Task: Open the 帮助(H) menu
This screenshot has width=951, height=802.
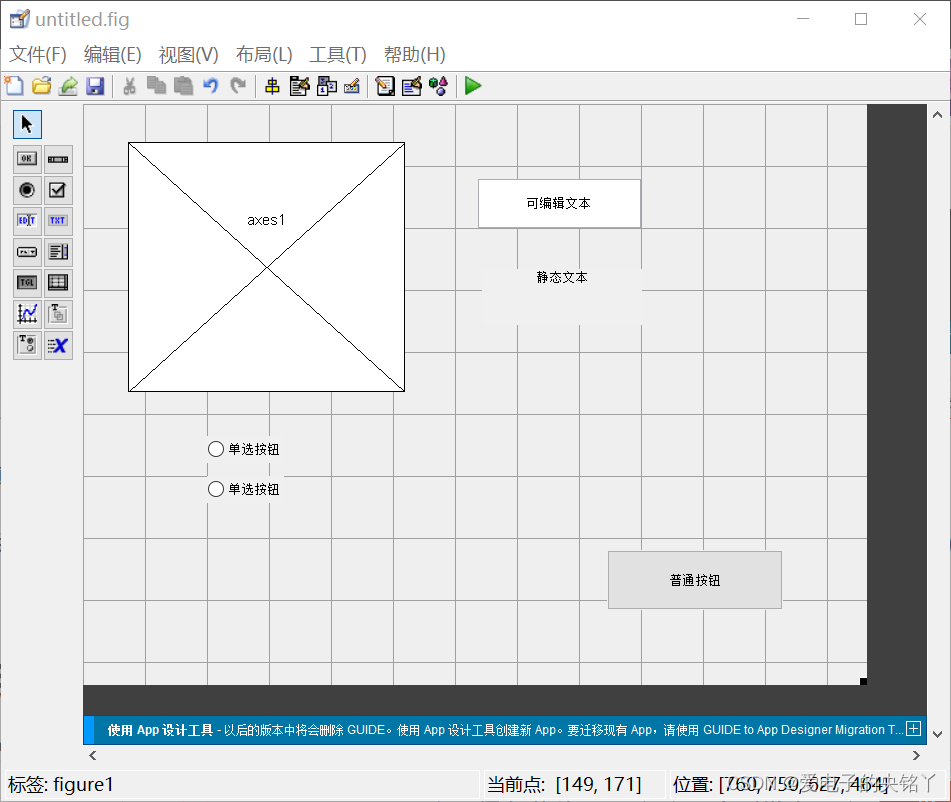Action: [414, 55]
